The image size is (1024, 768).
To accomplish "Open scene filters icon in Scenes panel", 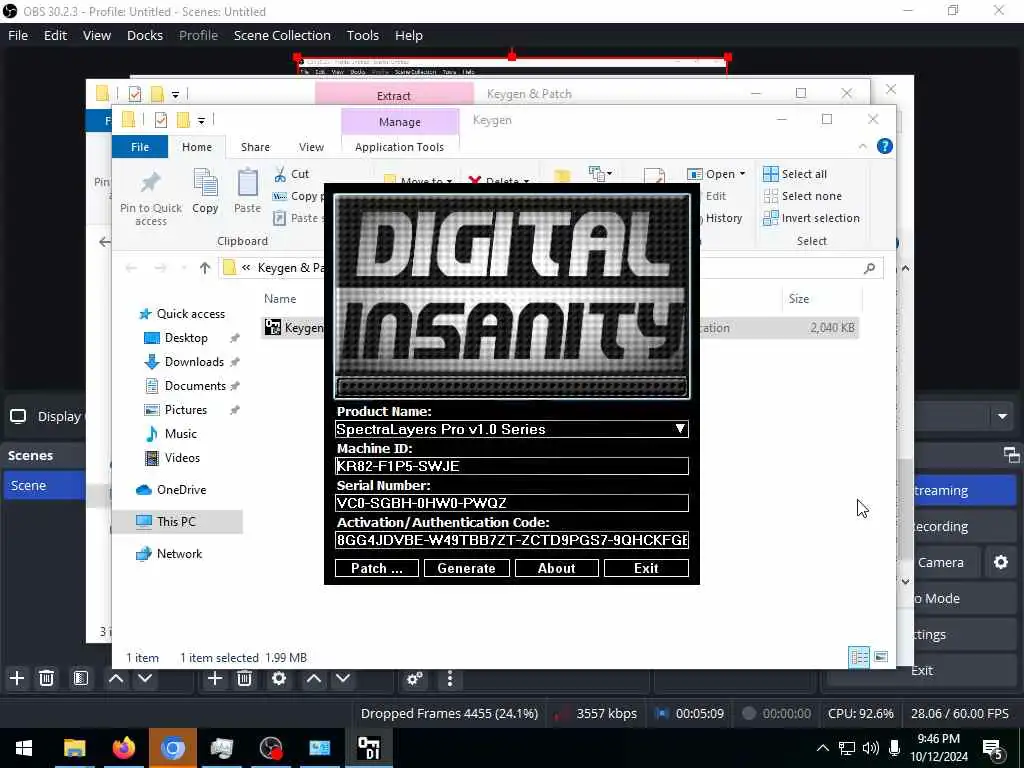I will [81, 679].
